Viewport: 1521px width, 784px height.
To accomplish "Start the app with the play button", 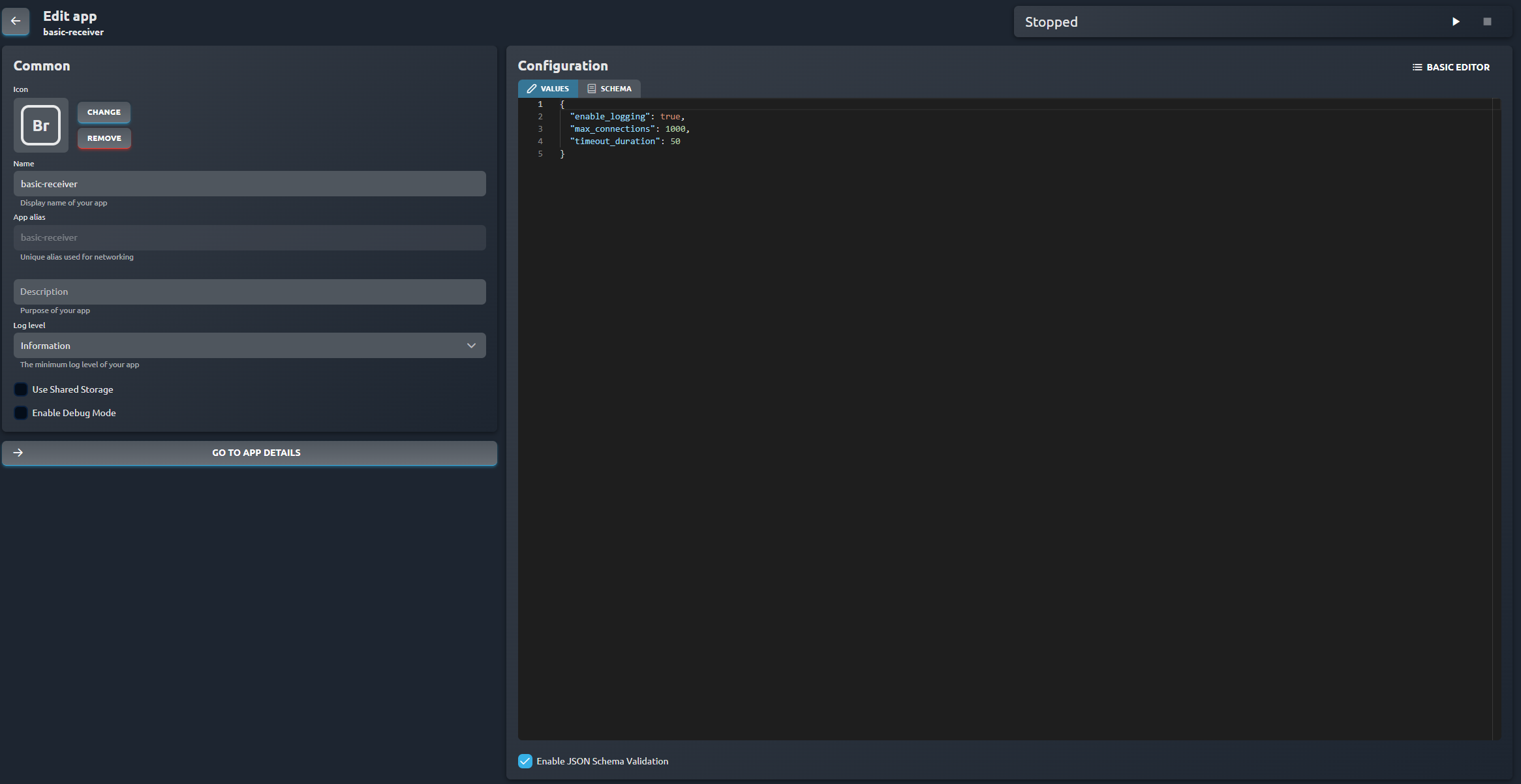I will (x=1455, y=22).
